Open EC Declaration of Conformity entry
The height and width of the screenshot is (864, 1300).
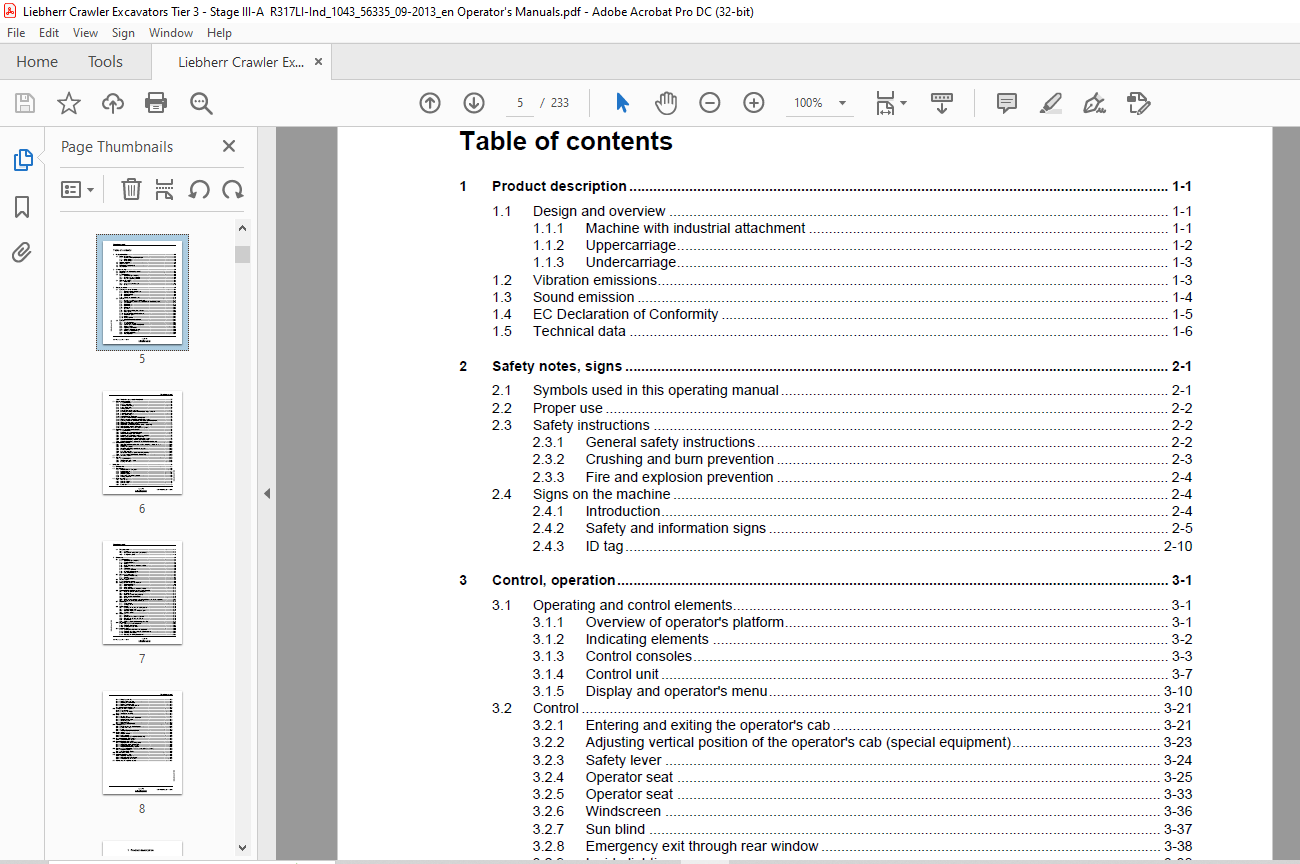tap(842, 314)
